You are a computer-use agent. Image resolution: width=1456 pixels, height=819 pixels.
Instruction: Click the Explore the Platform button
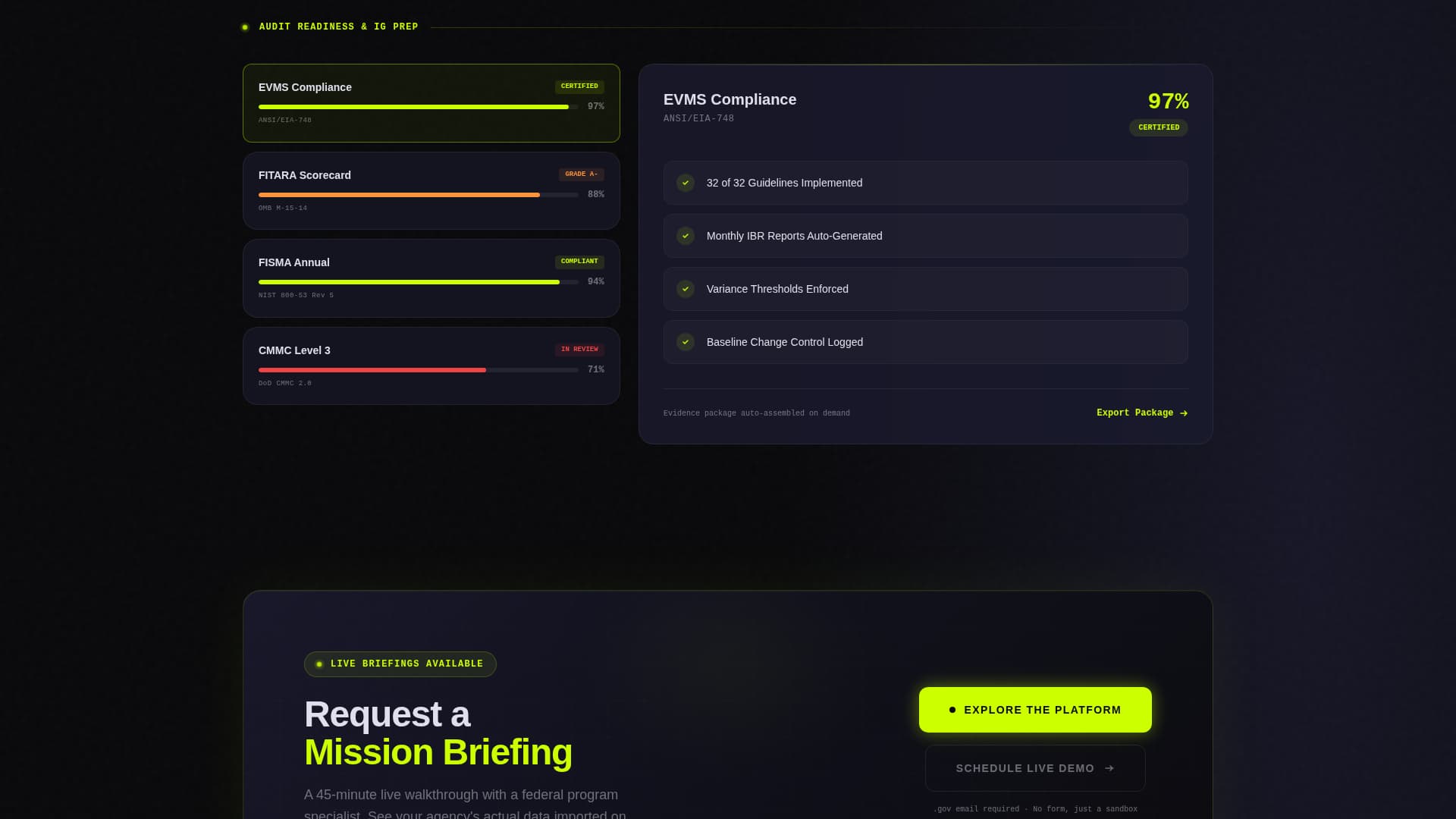(x=1035, y=710)
